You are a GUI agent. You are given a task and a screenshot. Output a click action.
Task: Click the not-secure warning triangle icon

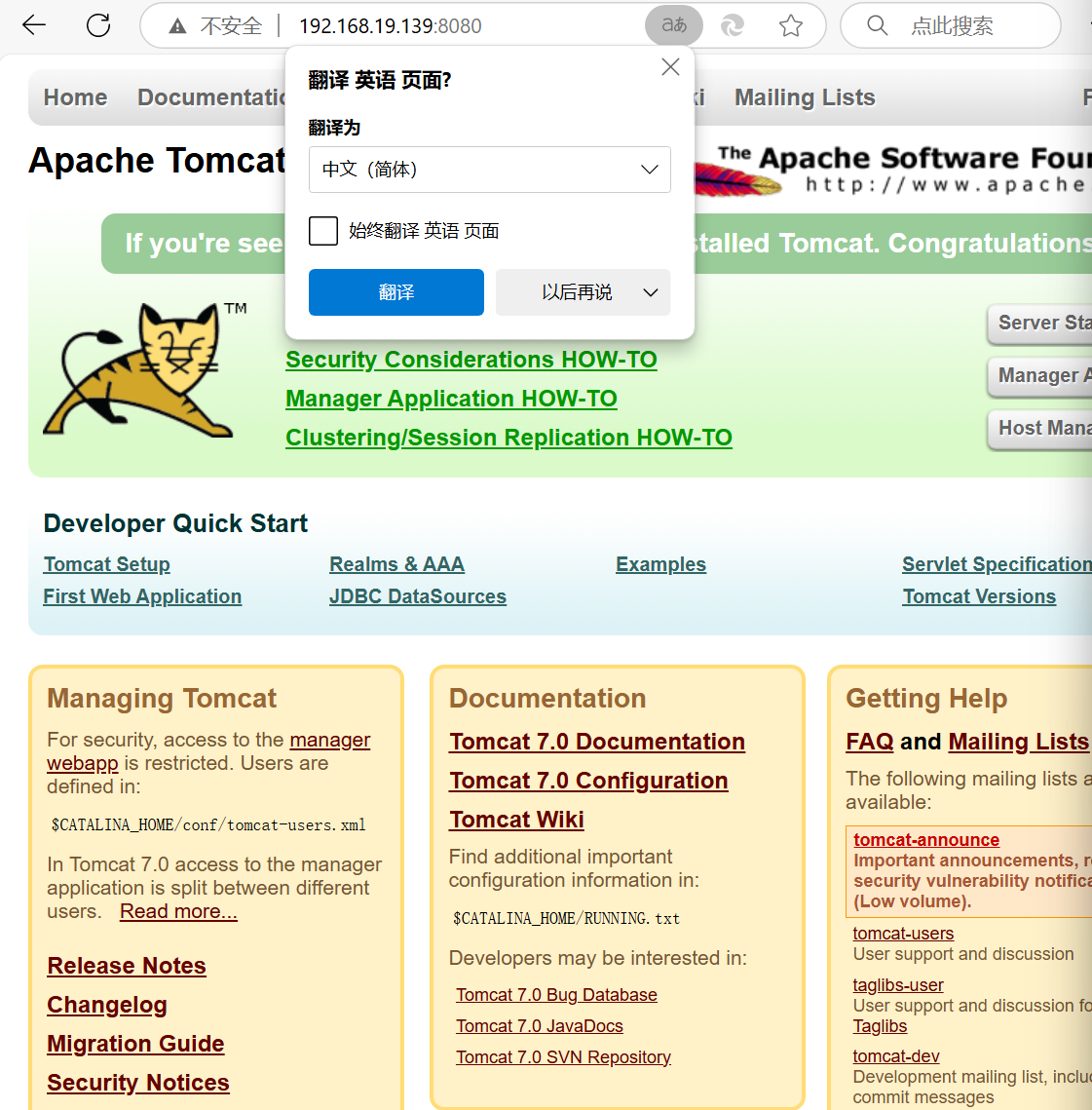pyautogui.click(x=177, y=26)
